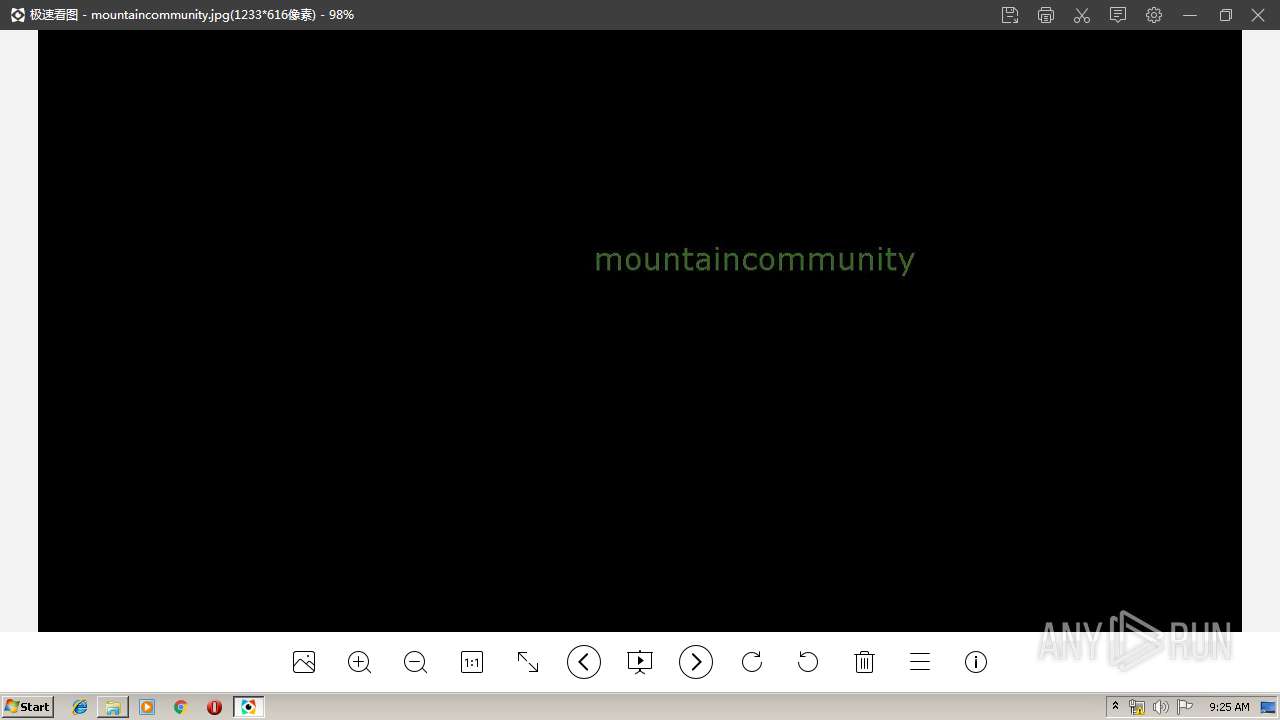Open Action Center flag icon
The width and height of the screenshot is (1280, 720).
(x=1185, y=707)
